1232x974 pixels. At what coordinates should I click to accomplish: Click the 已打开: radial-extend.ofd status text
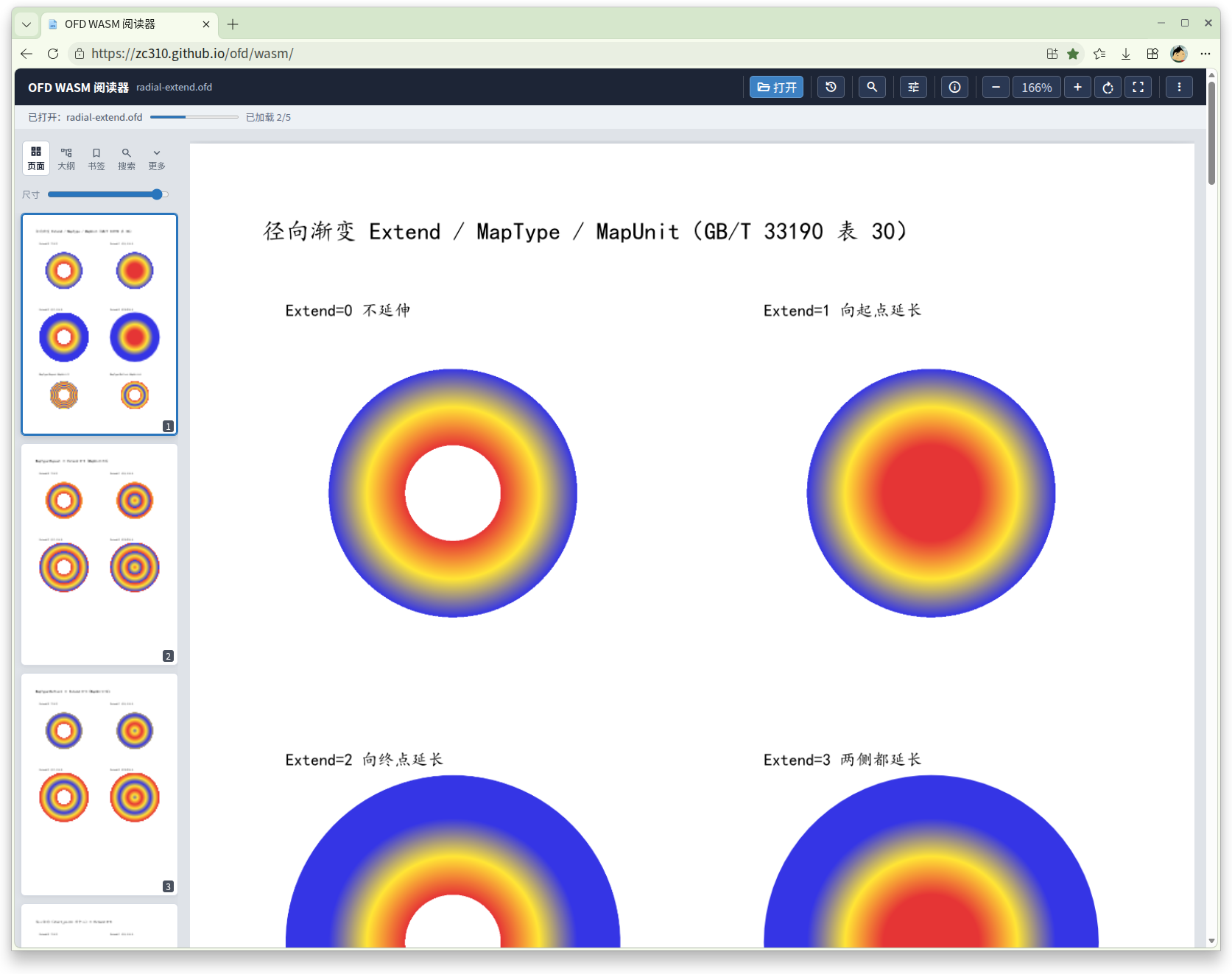tap(85, 117)
